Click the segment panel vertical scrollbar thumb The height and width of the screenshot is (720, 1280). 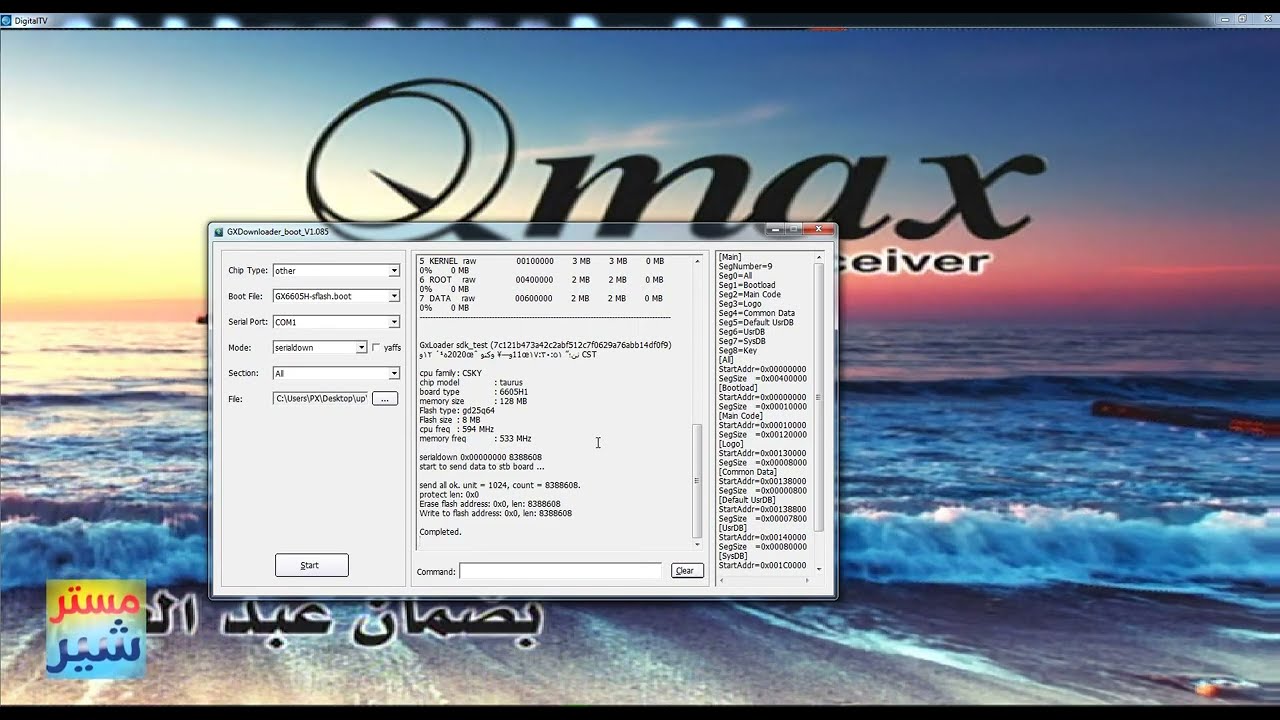(x=818, y=397)
